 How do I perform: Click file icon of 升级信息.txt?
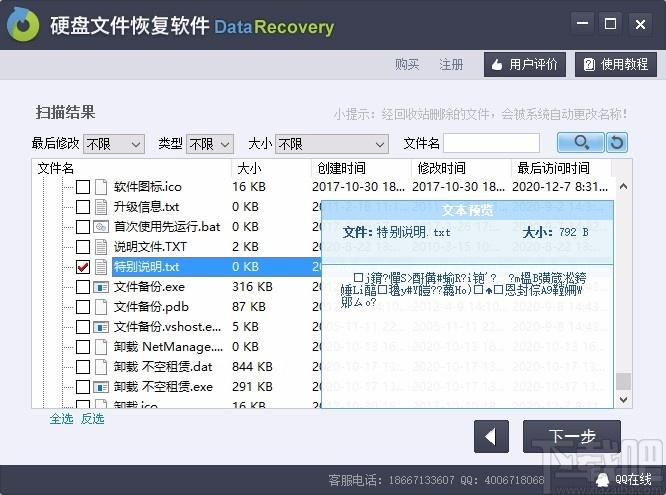coord(101,206)
